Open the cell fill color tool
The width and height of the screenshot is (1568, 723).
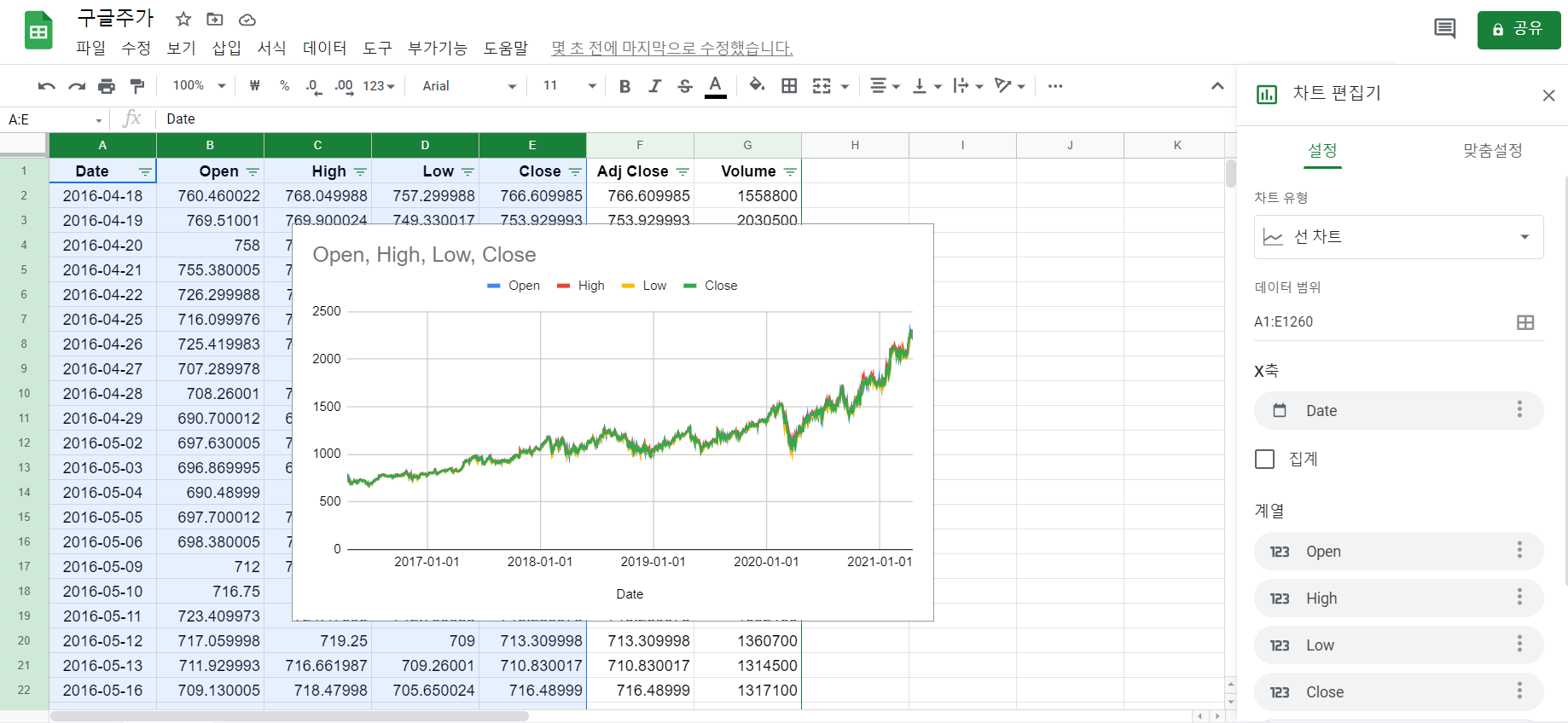click(757, 85)
